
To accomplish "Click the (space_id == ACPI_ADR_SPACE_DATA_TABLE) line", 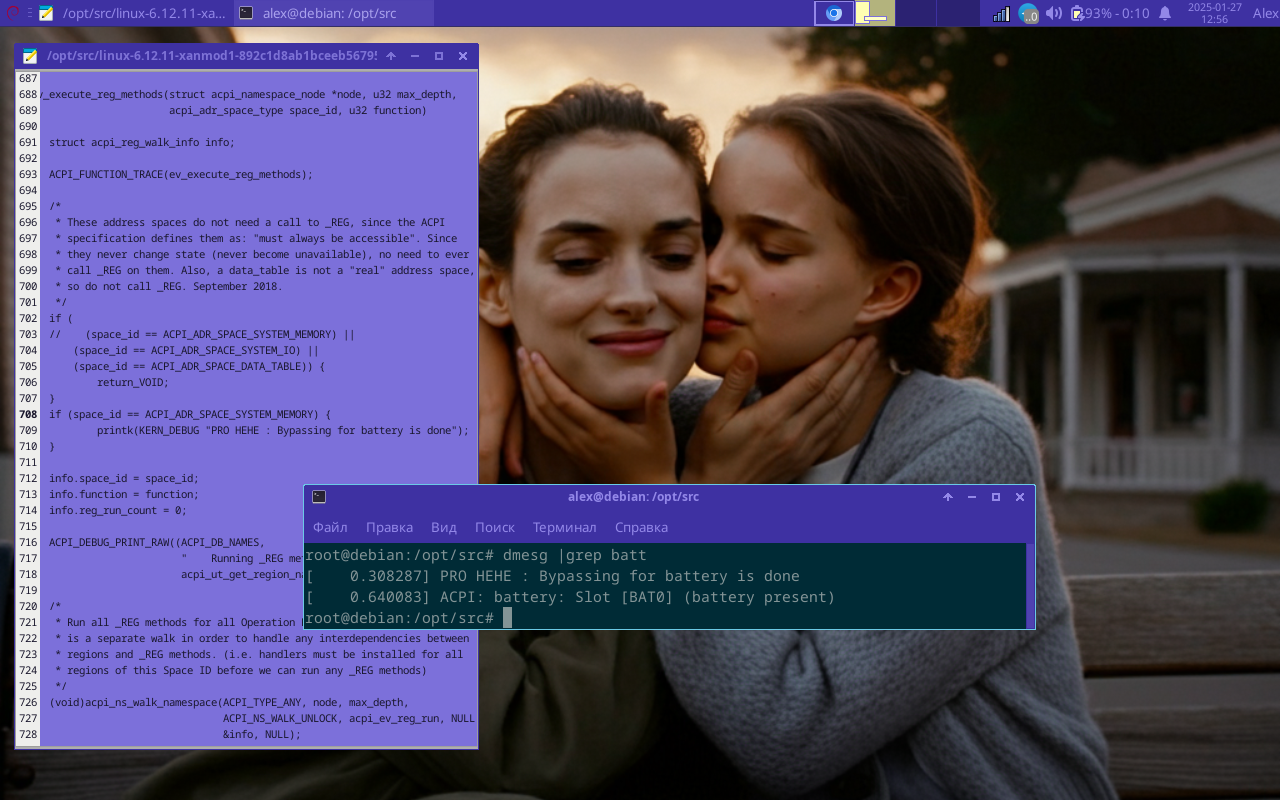I will coord(199,366).
